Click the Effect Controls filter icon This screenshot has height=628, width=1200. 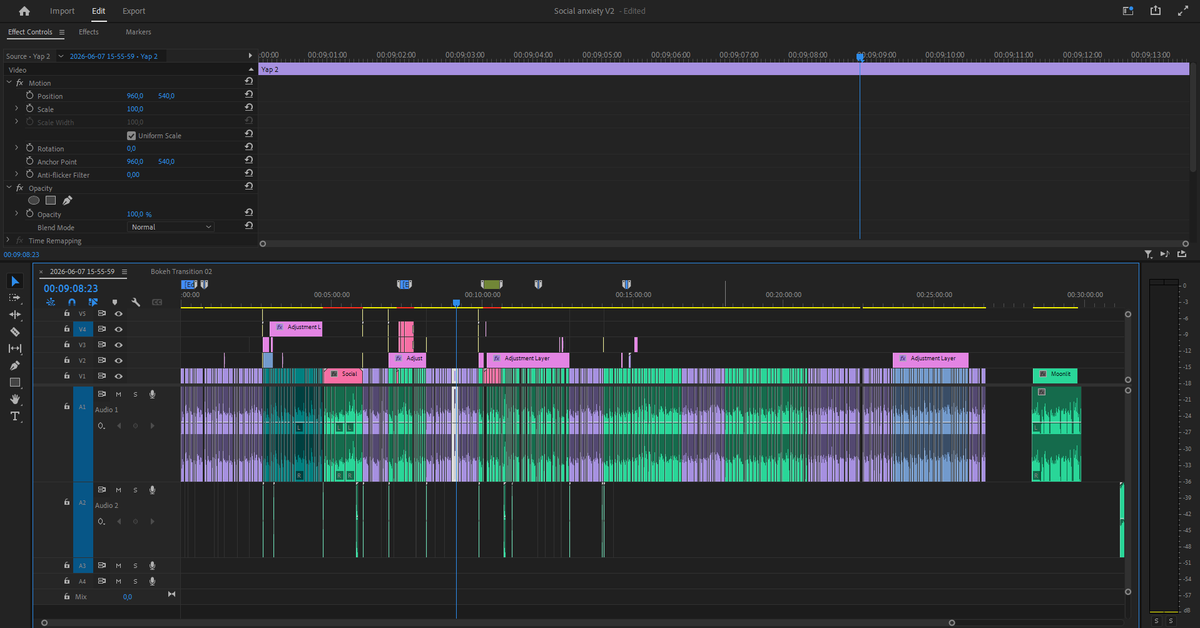click(x=1148, y=255)
